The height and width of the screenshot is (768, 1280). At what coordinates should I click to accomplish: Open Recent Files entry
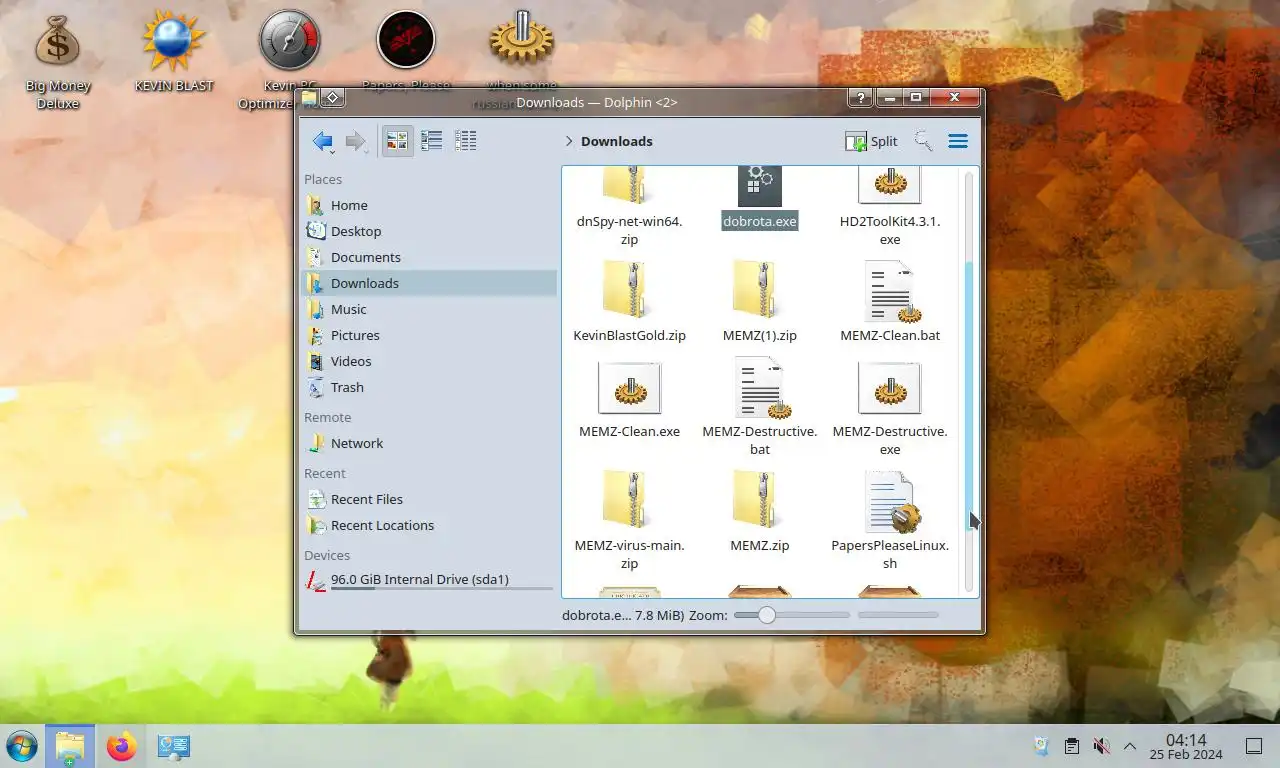pyautogui.click(x=429, y=499)
